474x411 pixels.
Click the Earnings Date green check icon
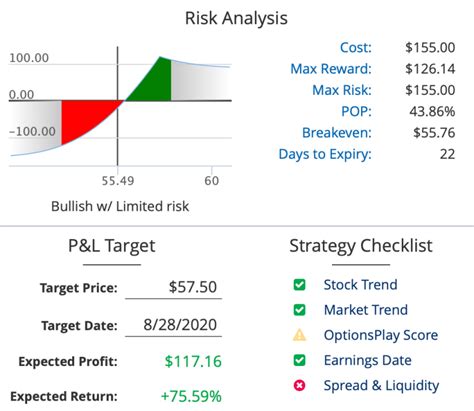tap(299, 360)
